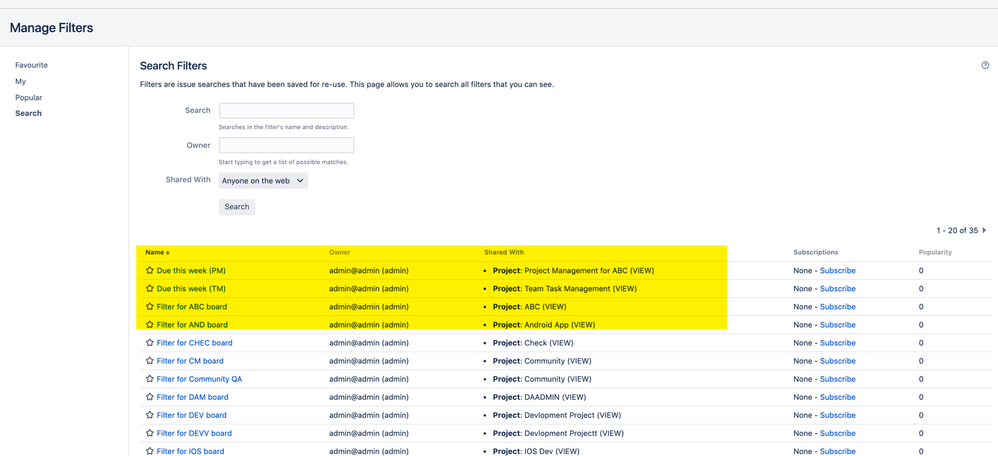Open Filter for DAM board link
This screenshot has width=998, height=456.
click(x=192, y=397)
